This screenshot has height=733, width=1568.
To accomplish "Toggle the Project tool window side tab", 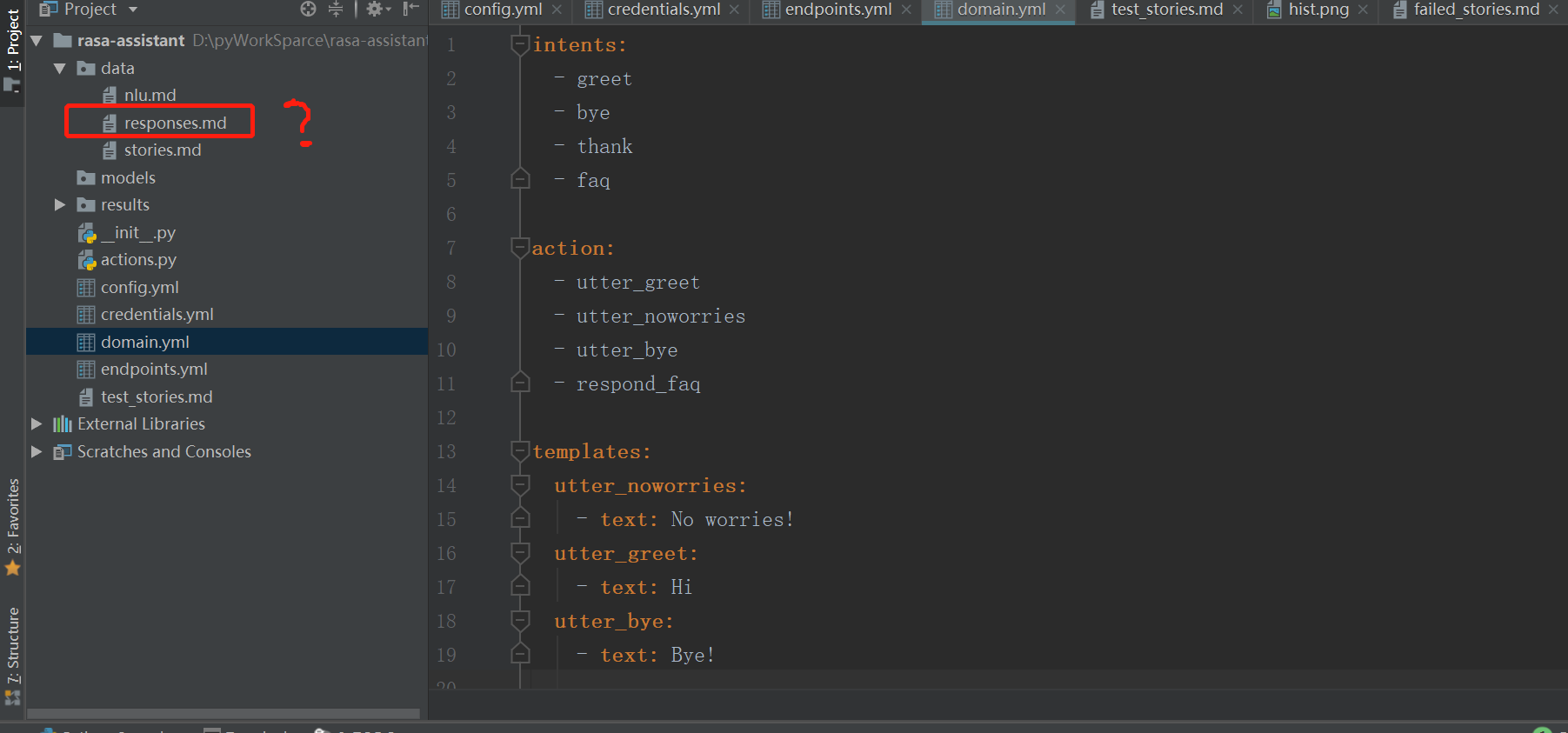I will pos(13,45).
